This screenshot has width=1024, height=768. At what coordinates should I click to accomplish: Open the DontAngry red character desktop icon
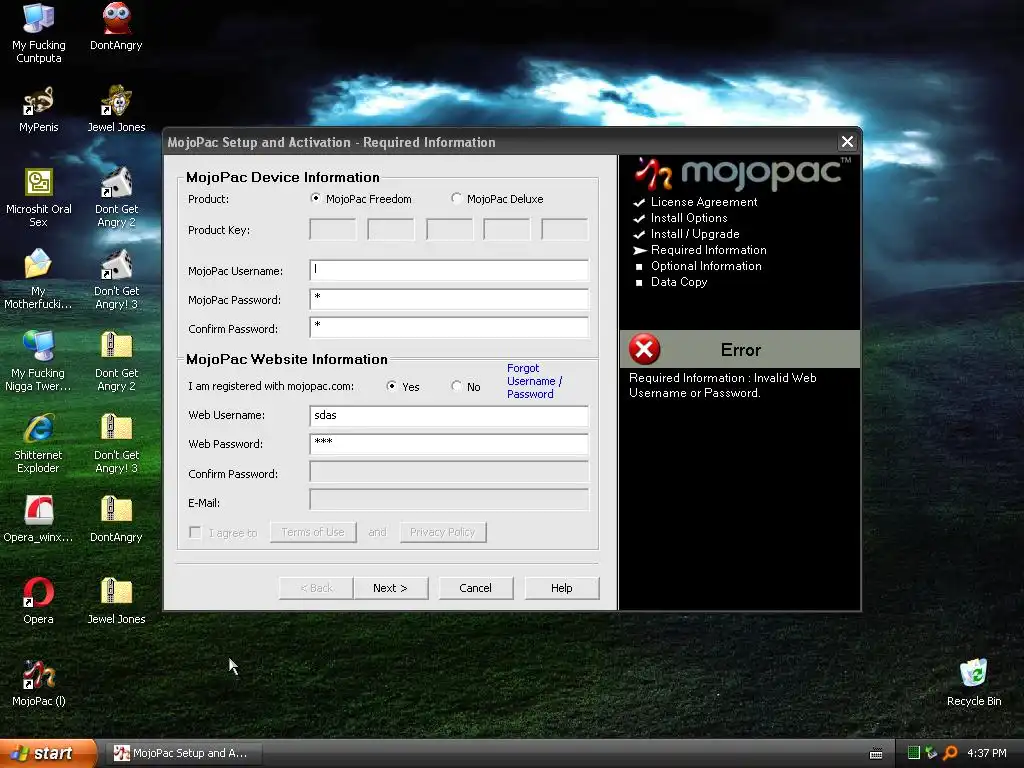coord(116,18)
